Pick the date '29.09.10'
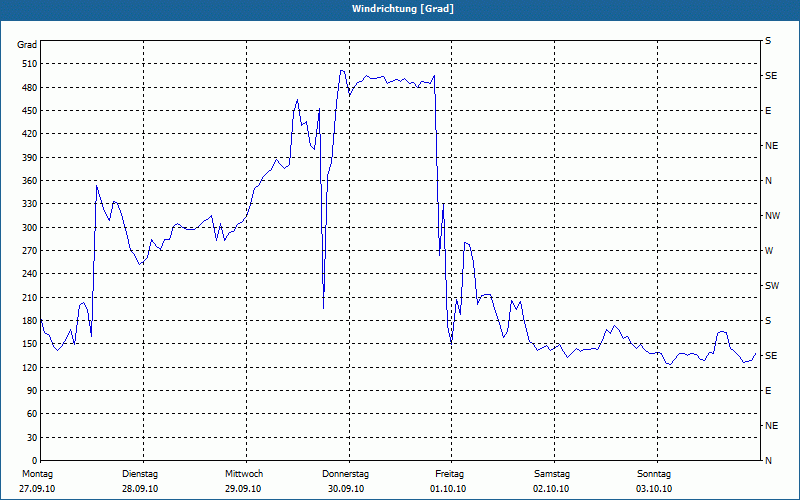The width and height of the screenshot is (800, 500). pyautogui.click(x=243, y=489)
